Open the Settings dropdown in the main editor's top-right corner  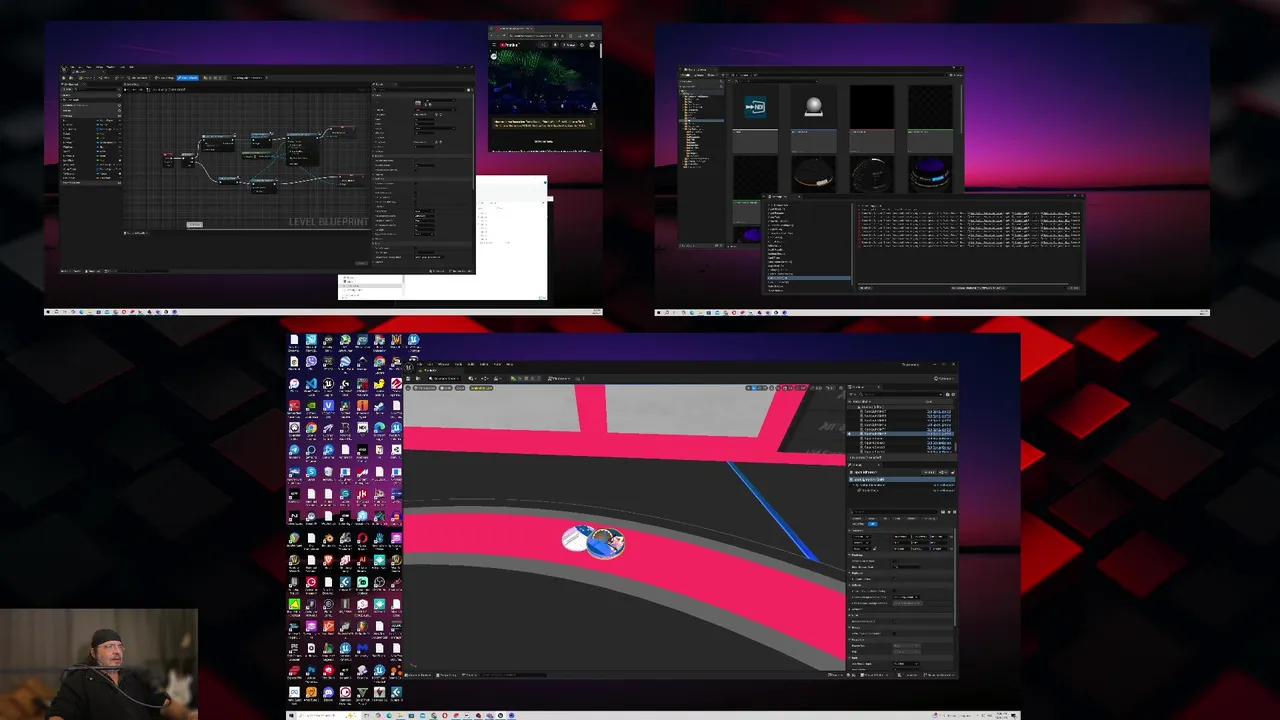(x=944, y=378)
